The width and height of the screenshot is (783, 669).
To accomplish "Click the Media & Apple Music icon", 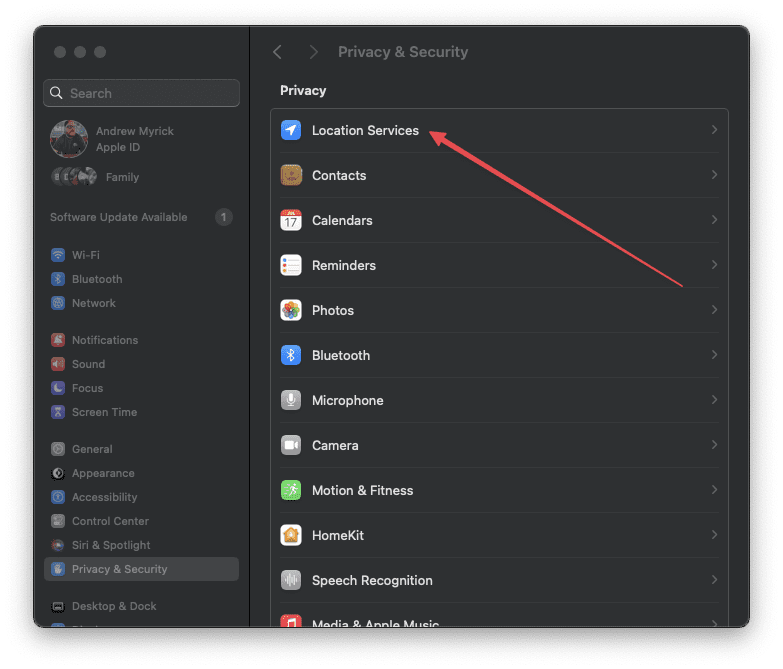I will (291, 621).
